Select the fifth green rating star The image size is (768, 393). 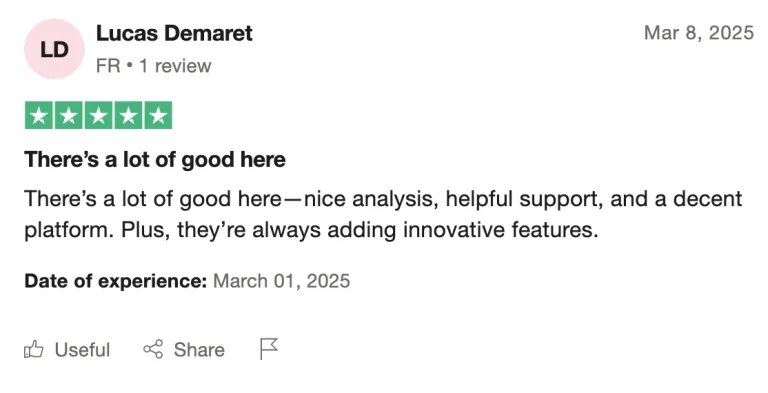pos(158,116)
